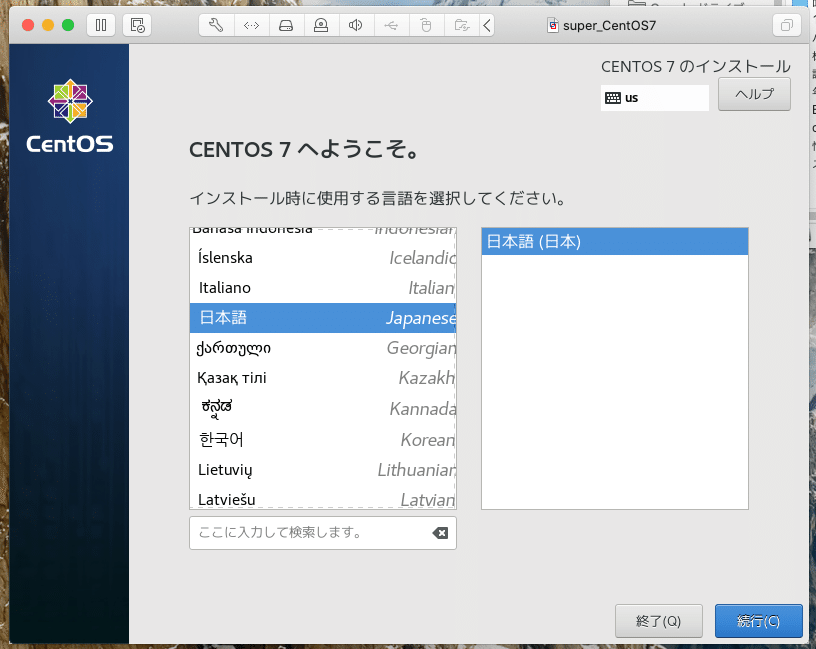Image resolution: width=816 pixels, height=649 pixels.
Task: Select the Kannada language row
Action: (323, 409)
